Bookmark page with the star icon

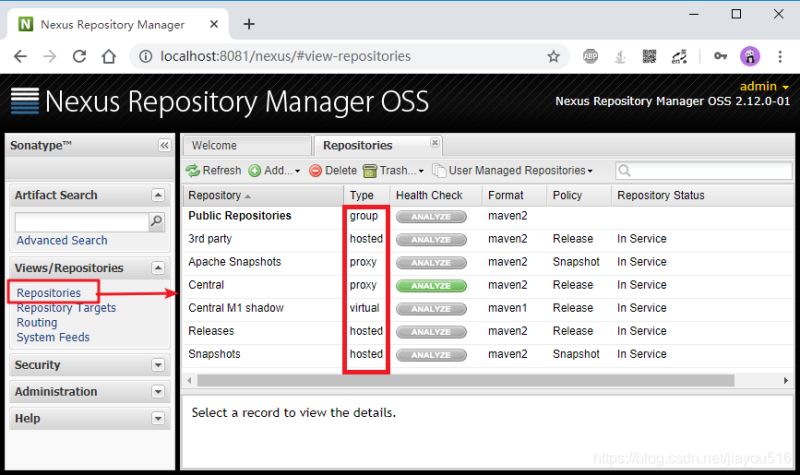[x=554, y=56]
